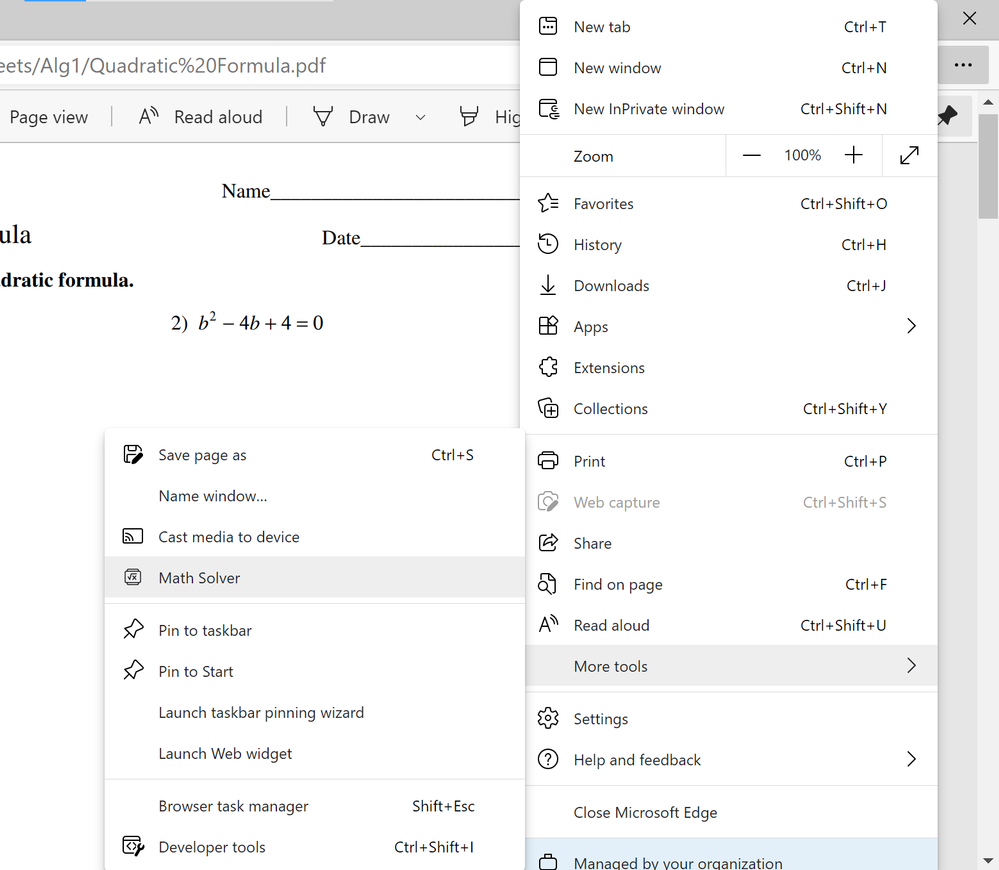The height and width of the screenshot is (870, 999).
Task: Click the Print printer icon
Action: click(x=548, y=461)
